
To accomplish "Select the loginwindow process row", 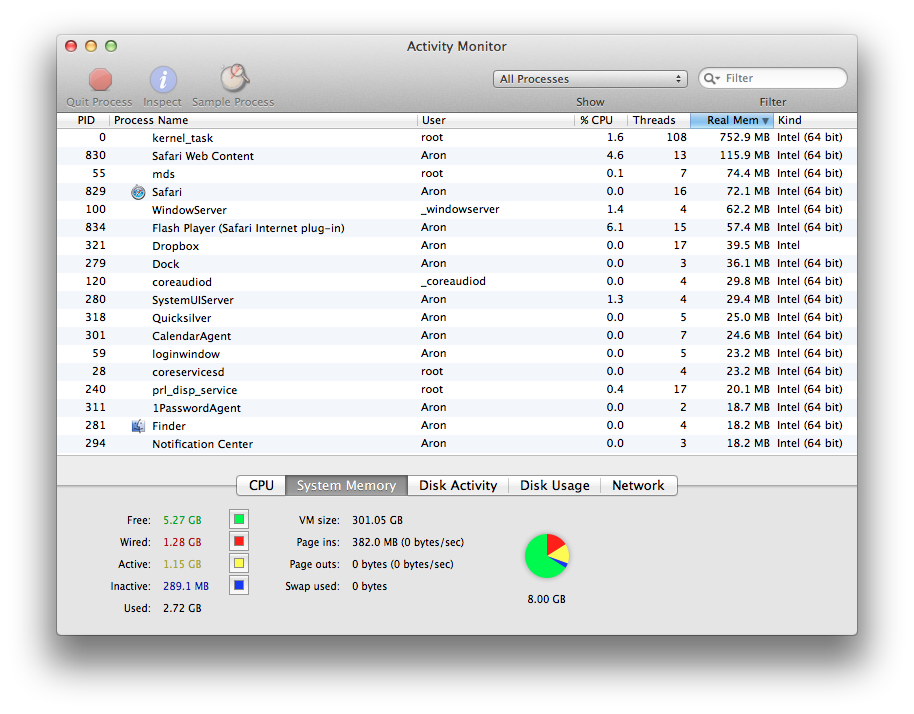I will pyautogui.click(x=457, y=354).
